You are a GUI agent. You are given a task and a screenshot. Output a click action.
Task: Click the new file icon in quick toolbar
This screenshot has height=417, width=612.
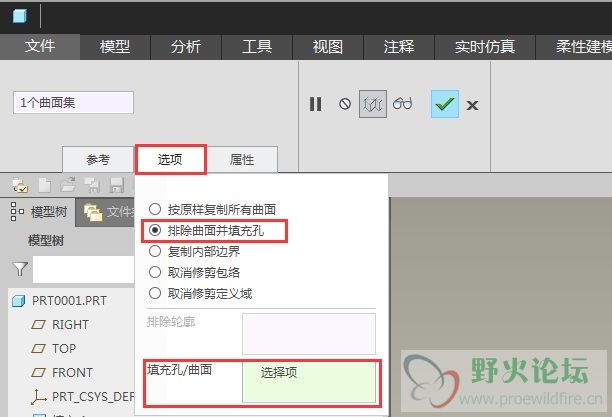(44, 185)
